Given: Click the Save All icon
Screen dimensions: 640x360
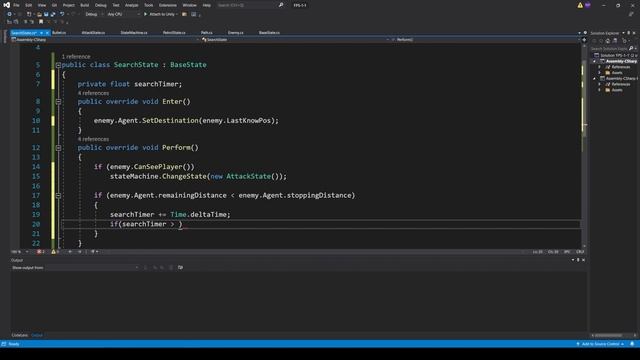Looking at the screenshot, I should (53, 14).
